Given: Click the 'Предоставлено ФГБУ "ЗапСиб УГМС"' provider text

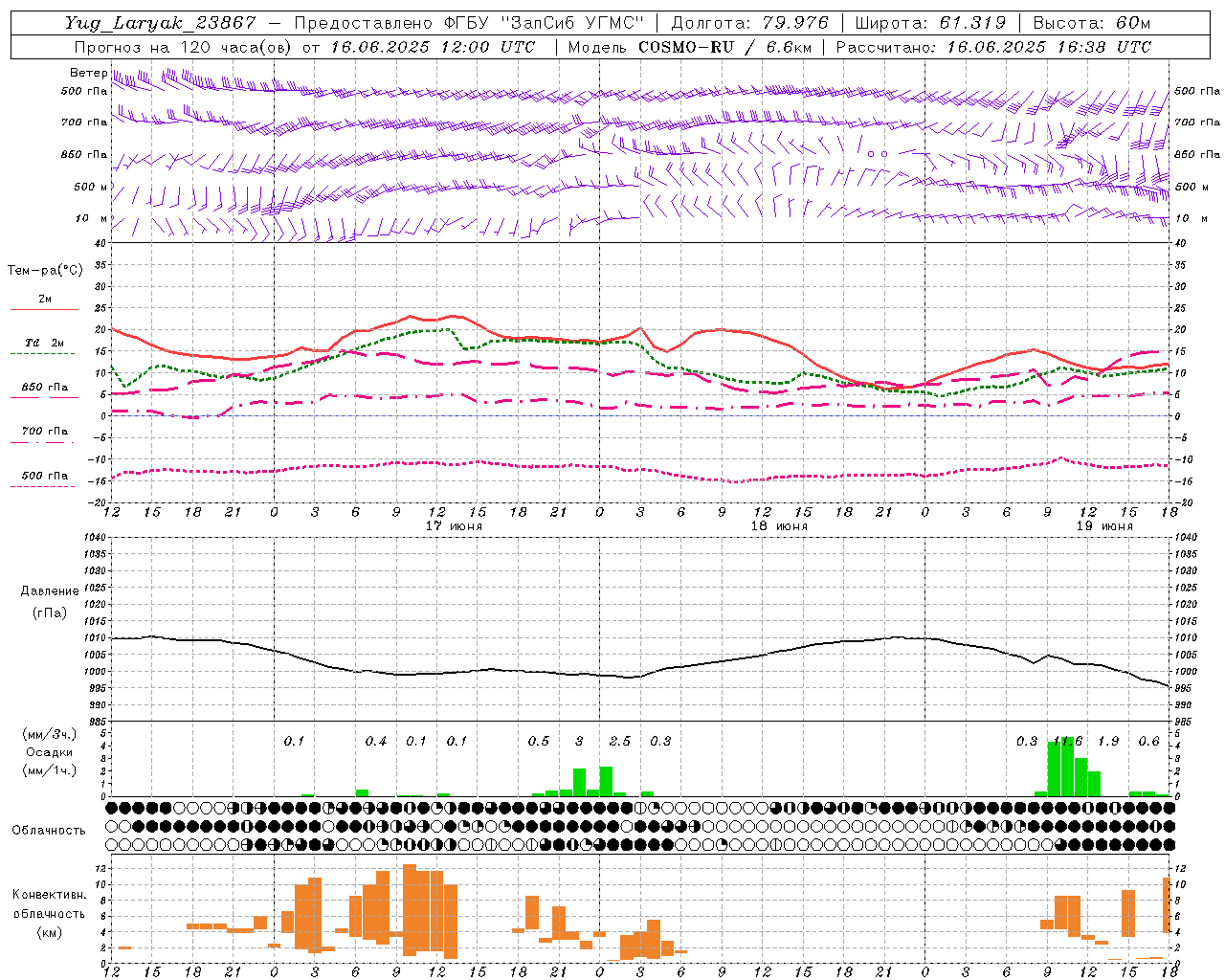Looking at the screenshot, I should [x=470, y=23].
